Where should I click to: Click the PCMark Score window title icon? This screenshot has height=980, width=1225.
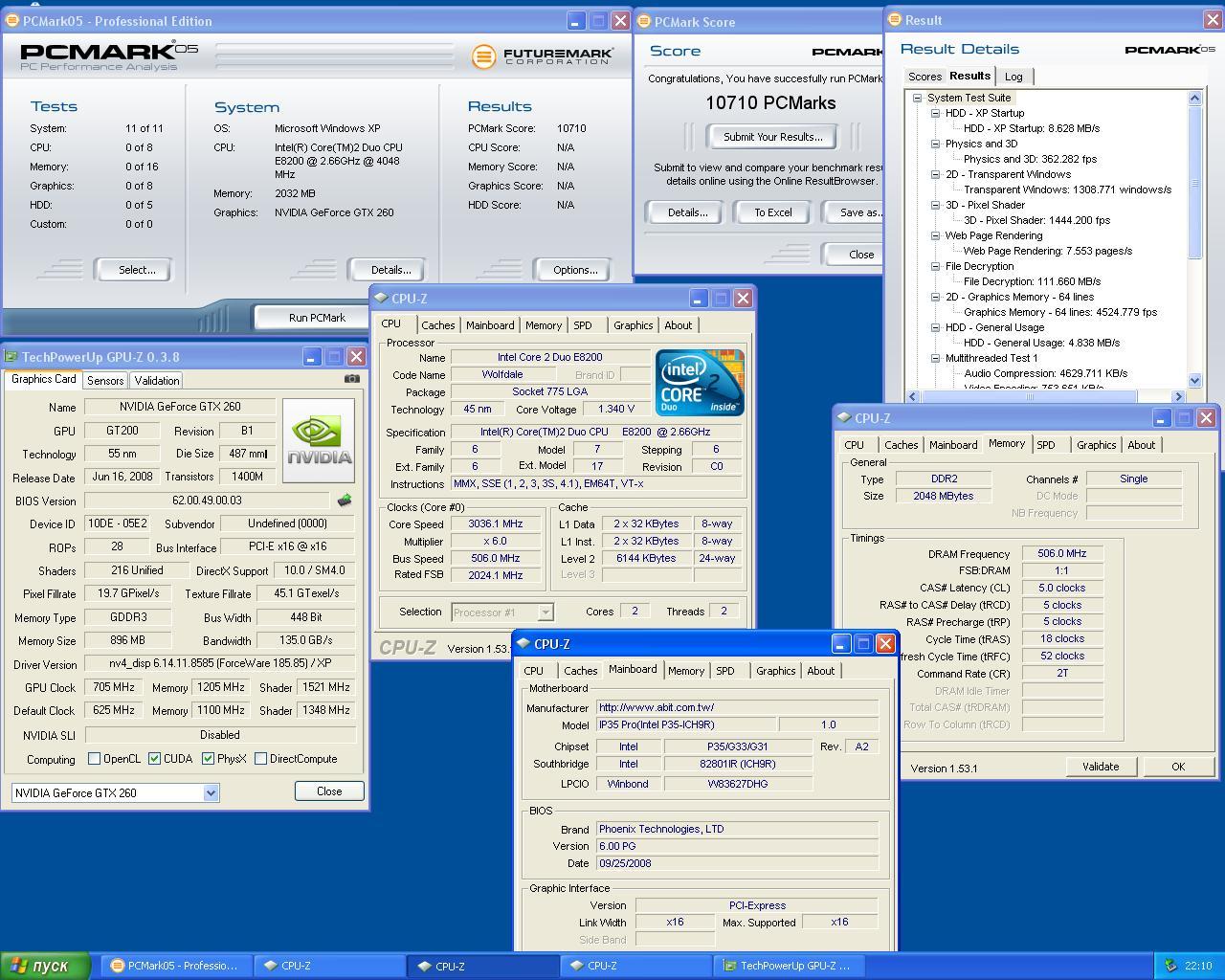coord(644,22)
